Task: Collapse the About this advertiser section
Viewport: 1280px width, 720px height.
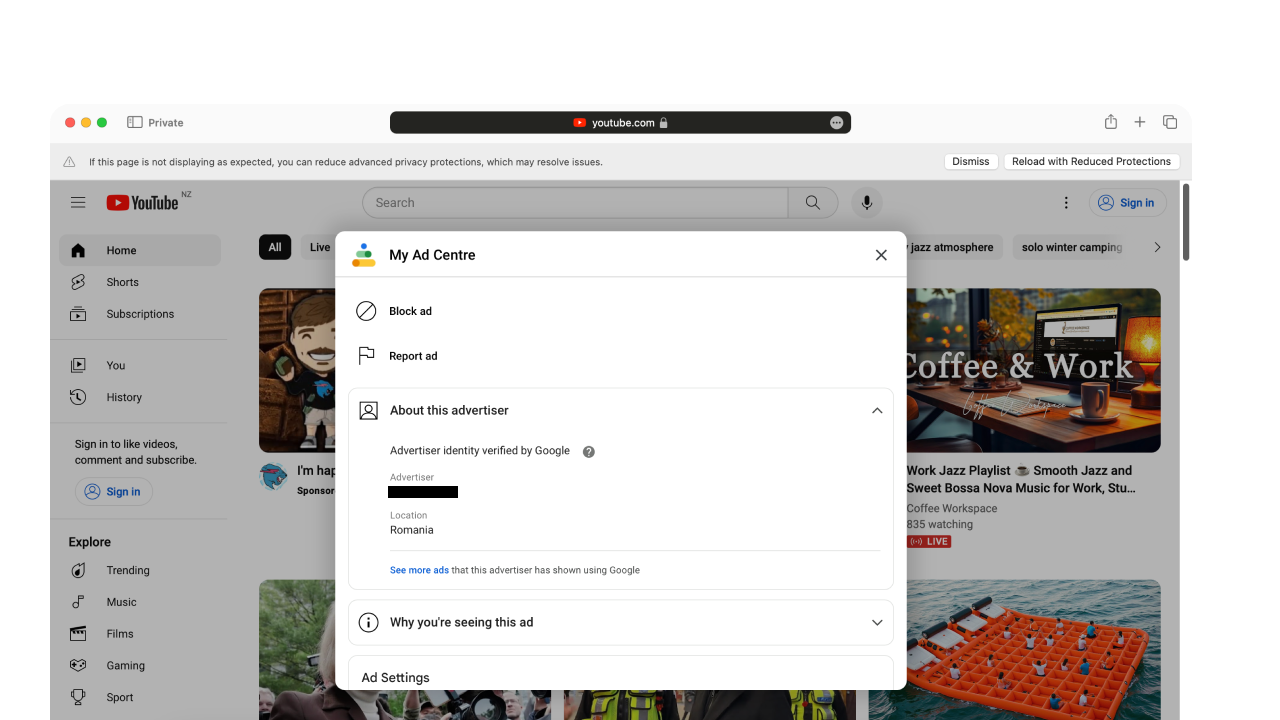Action: pyautogui.click(x=877, y=410)
